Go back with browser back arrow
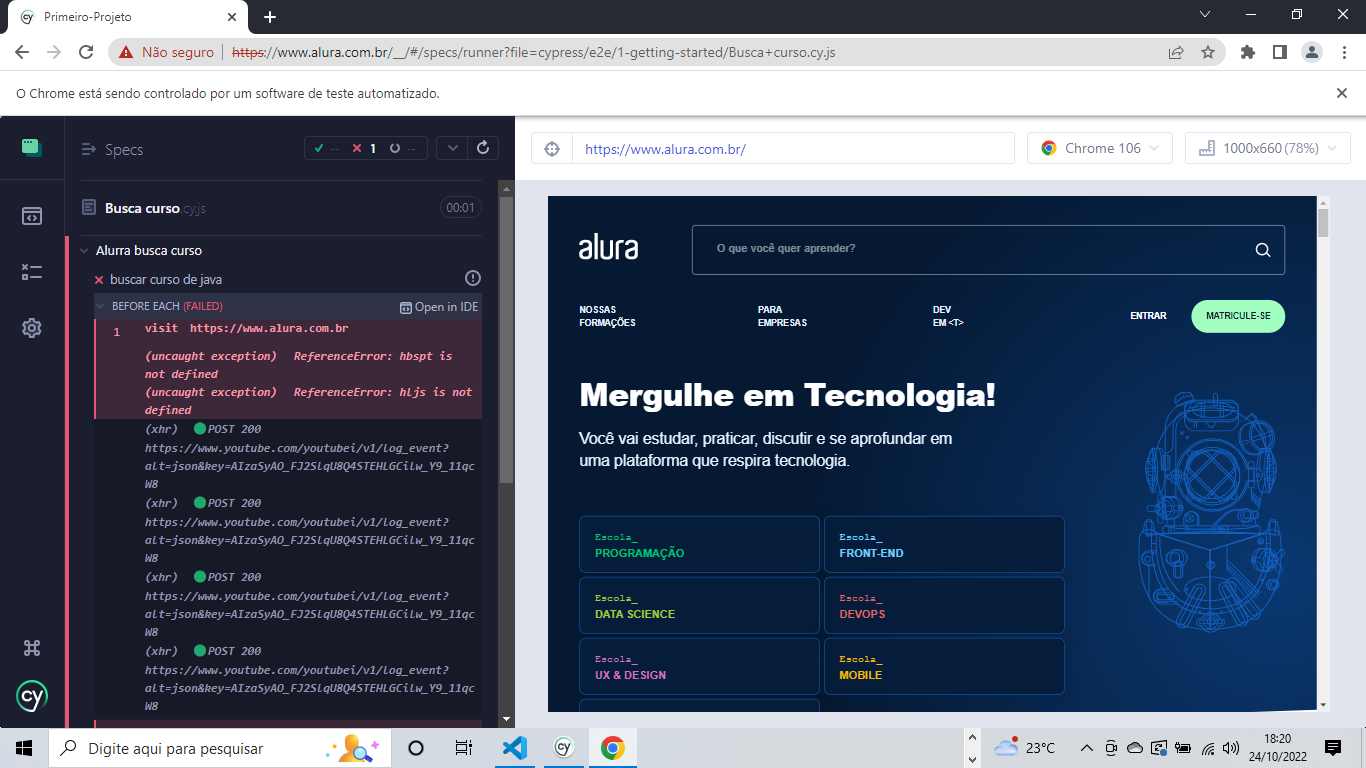This screenshot has width=1366, height=768. (x=22, y=52)
